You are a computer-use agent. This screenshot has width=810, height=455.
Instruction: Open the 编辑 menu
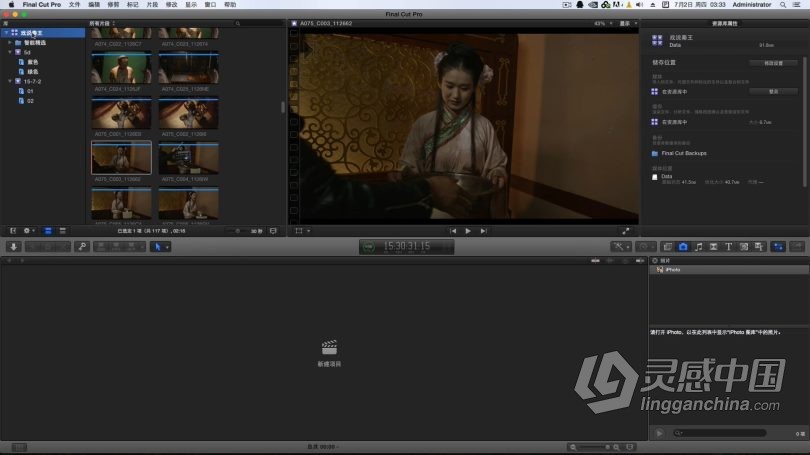(x=94, y=4)
